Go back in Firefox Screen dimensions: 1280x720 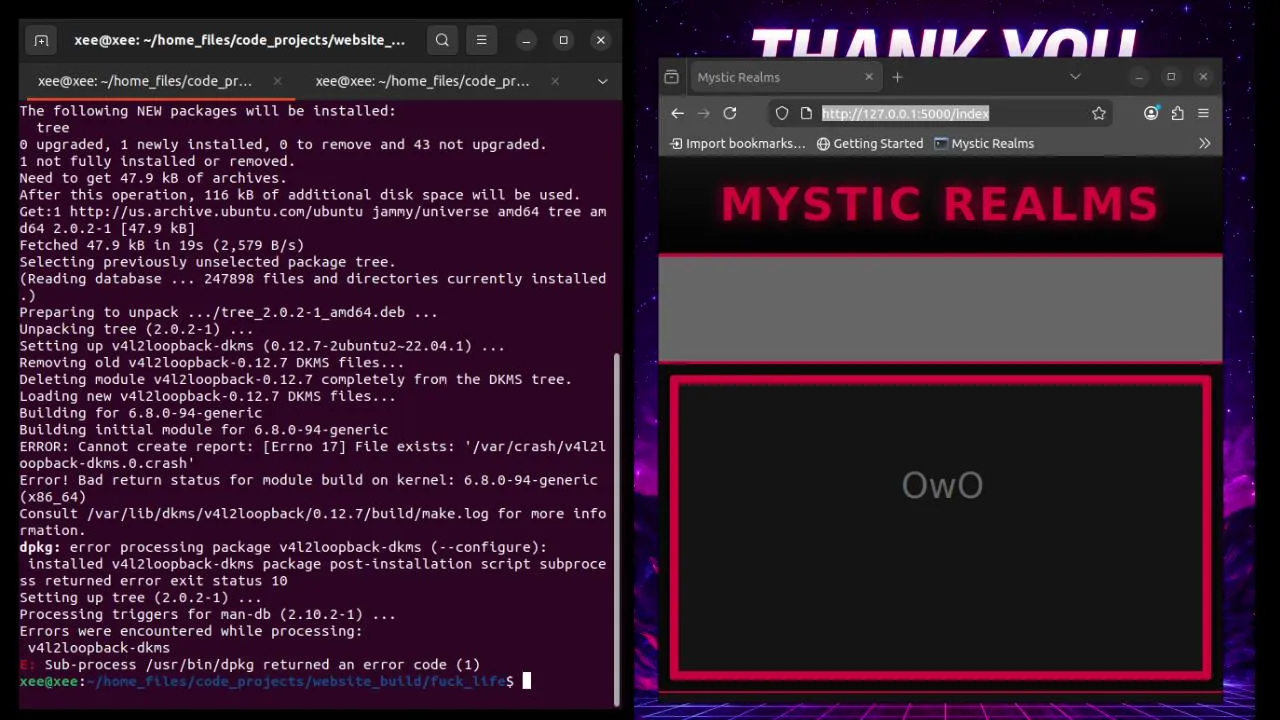pyautogui.click(x=677, y=113)
